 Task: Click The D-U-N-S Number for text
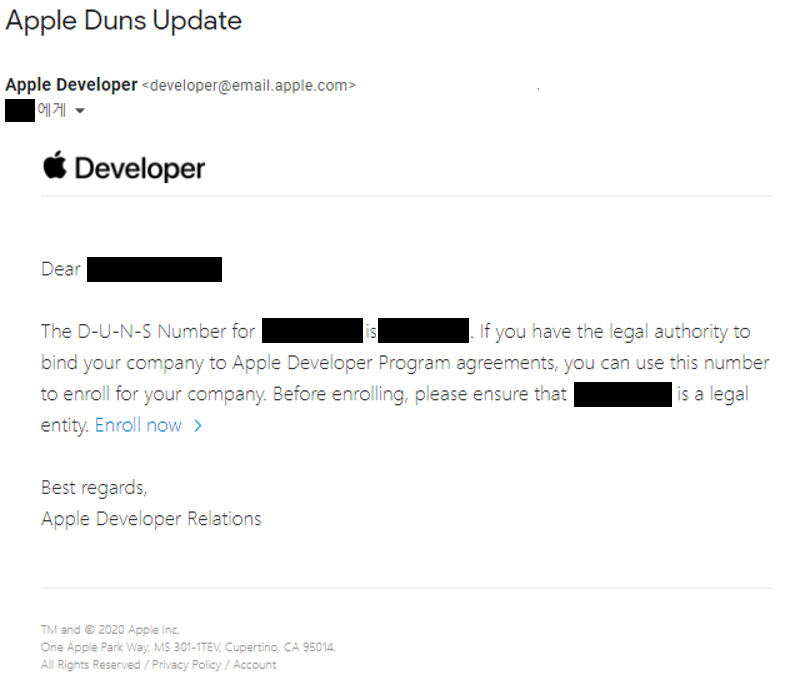tap(148, 331)
